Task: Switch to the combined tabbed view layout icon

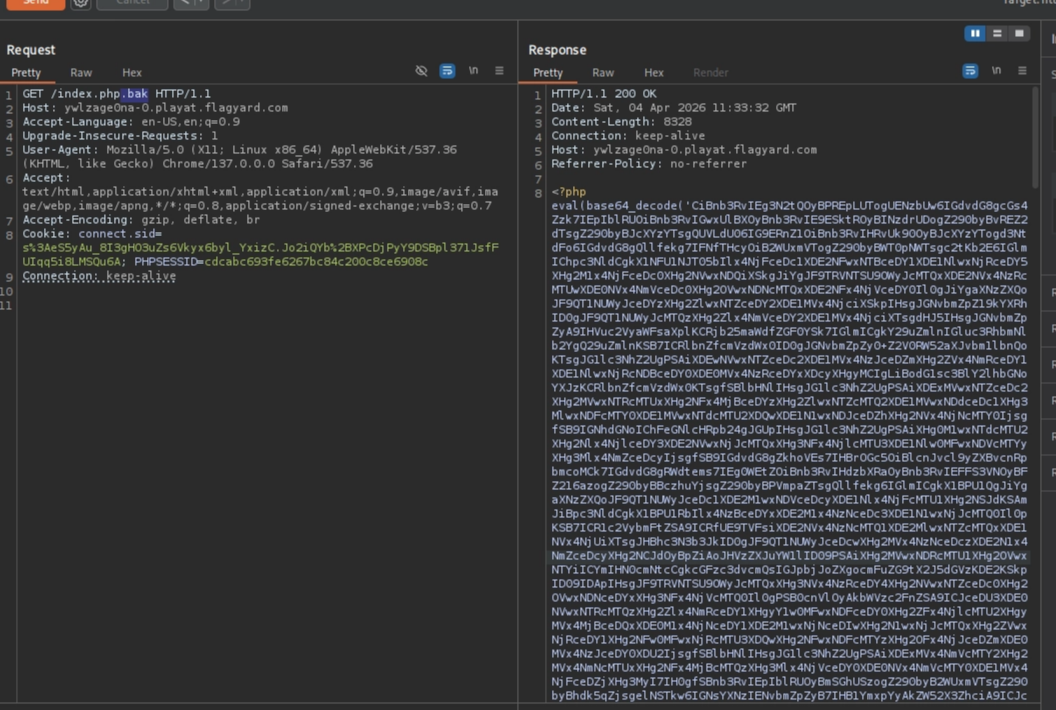Action: (x=1019, y=34)
